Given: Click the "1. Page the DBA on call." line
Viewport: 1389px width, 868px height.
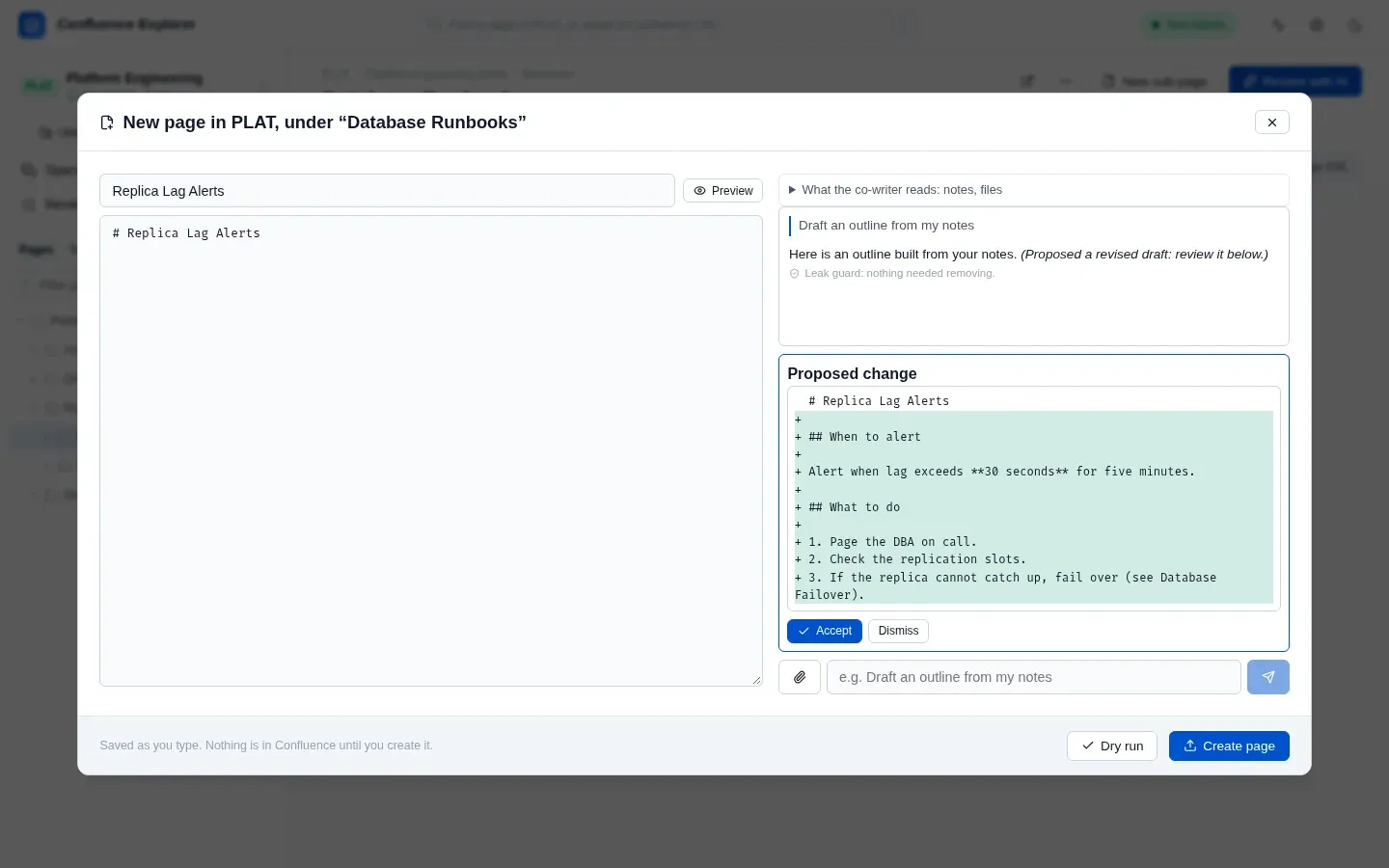Looking at the screenshot, I should point(1034,542).
